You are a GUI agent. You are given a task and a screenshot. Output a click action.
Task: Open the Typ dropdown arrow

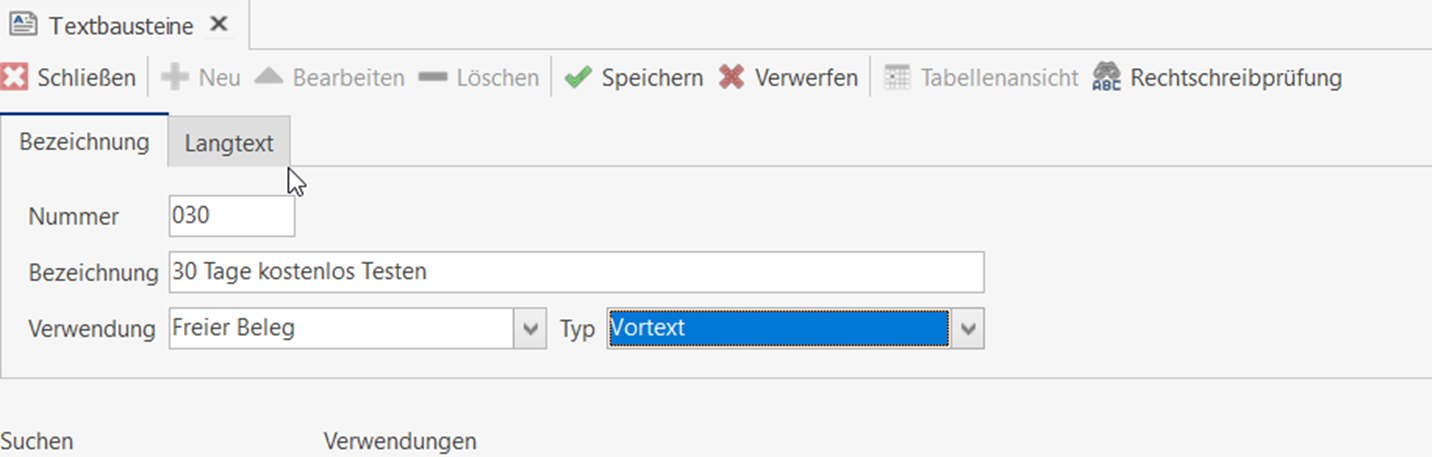(x=968, y=328)
